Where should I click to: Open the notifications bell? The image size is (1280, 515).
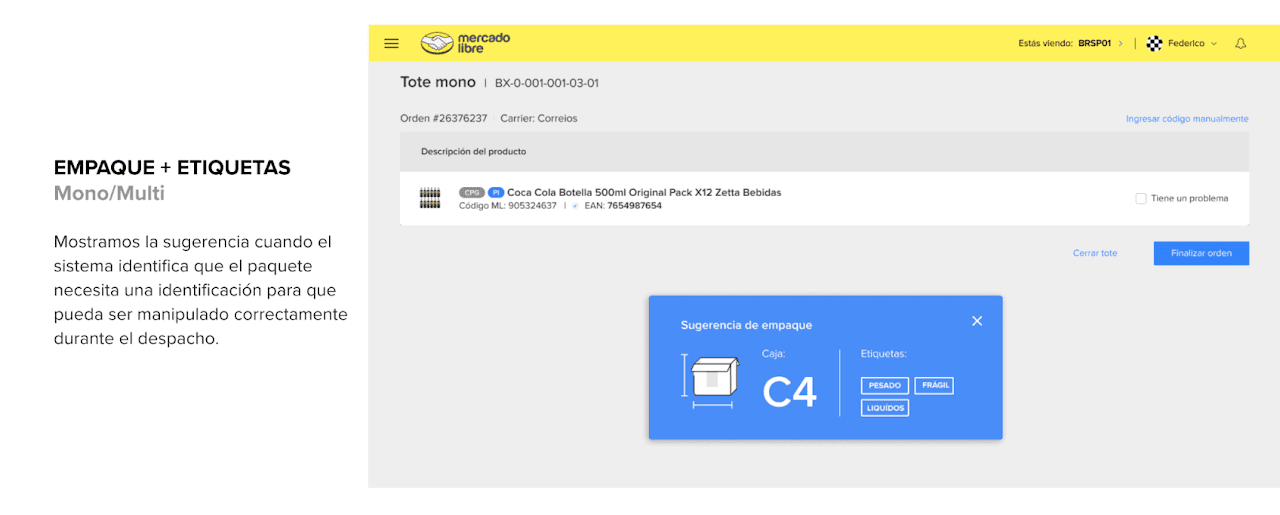1241,44
